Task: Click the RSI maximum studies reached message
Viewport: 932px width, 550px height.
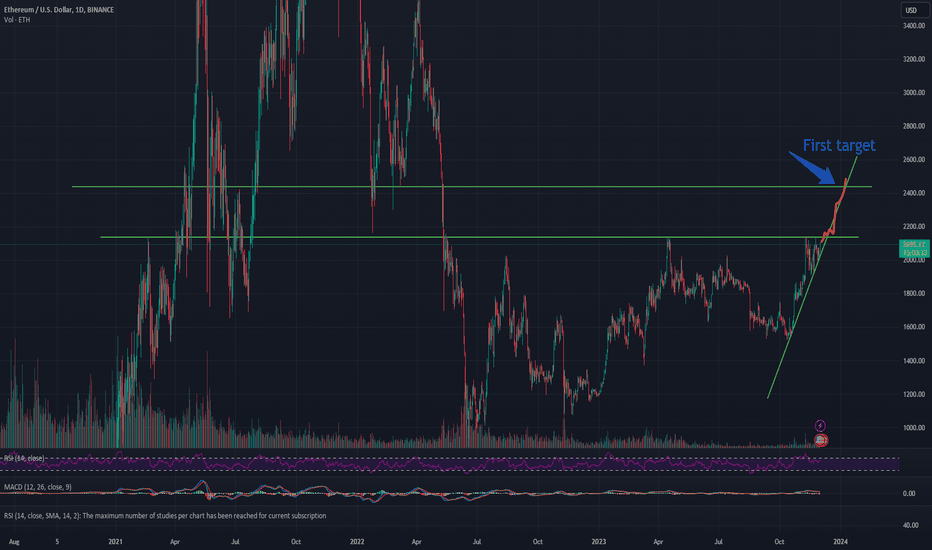Action: pyautogui.click(x=165, y=516)
